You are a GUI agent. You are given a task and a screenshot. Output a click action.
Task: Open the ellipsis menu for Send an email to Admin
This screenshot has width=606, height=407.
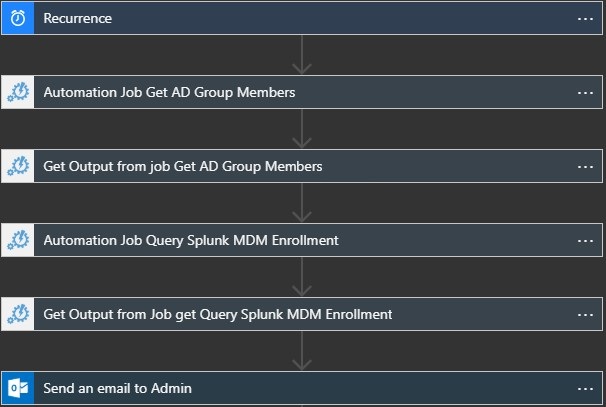pyautogui.click(x=585, y=388)
